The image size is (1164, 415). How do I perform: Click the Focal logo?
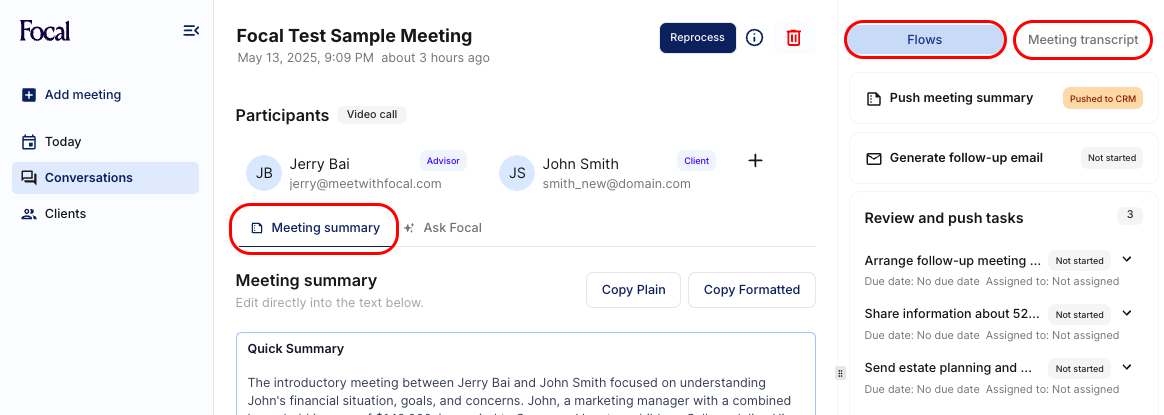(45, 31)
